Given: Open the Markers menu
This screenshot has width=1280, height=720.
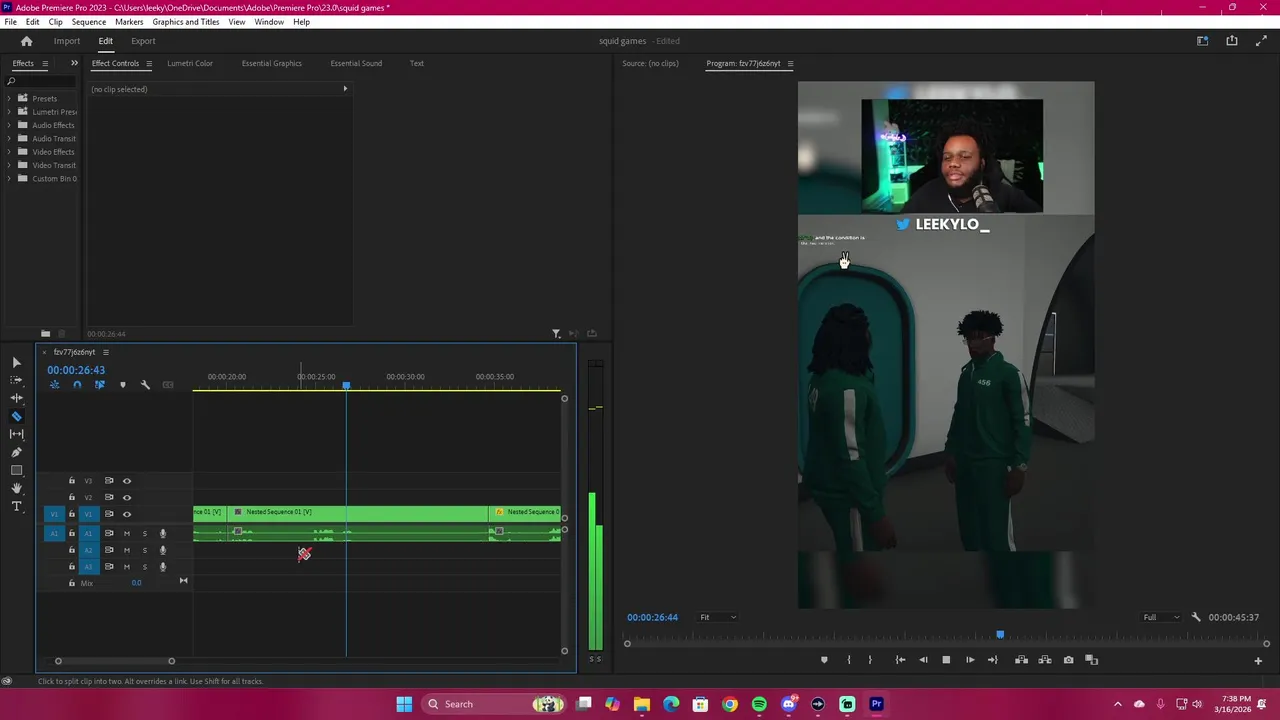Looking at the screenshot, I should [129, 22].
